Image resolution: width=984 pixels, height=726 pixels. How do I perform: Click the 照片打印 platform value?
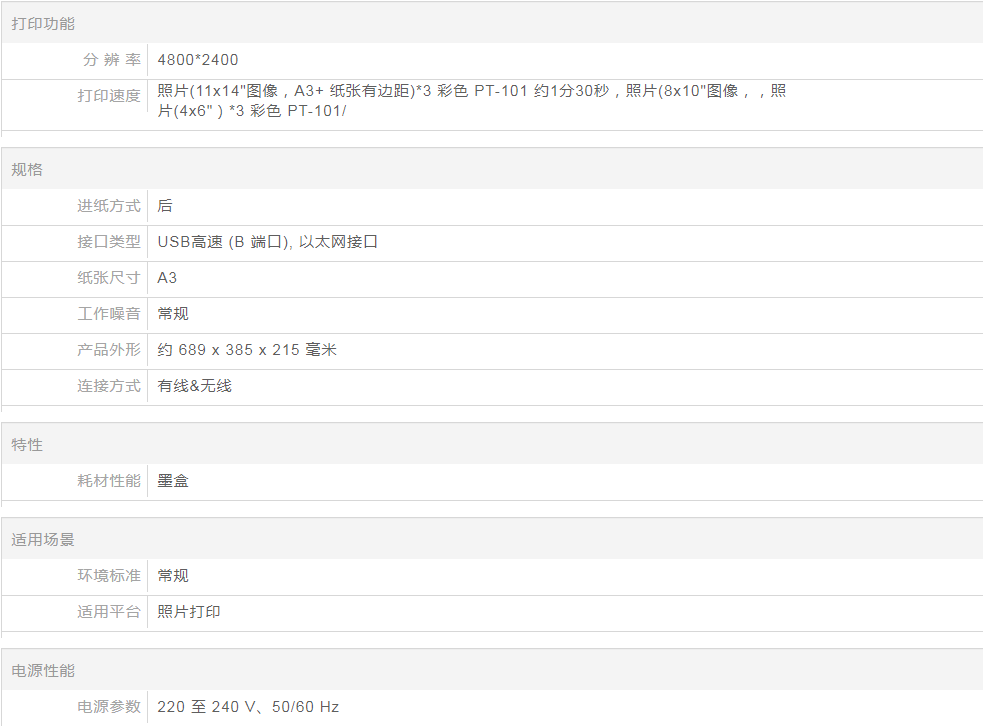(189, 612)
